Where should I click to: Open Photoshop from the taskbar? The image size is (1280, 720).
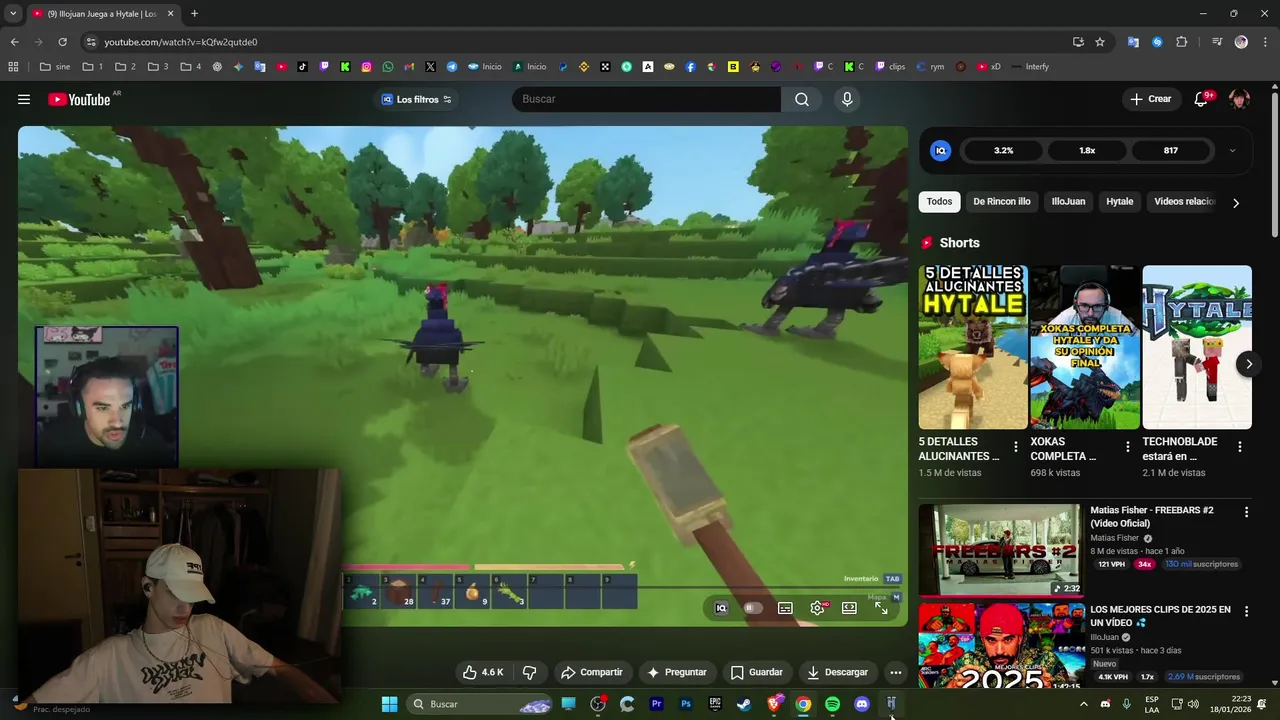pyautogui.click(x=686, y=704)
